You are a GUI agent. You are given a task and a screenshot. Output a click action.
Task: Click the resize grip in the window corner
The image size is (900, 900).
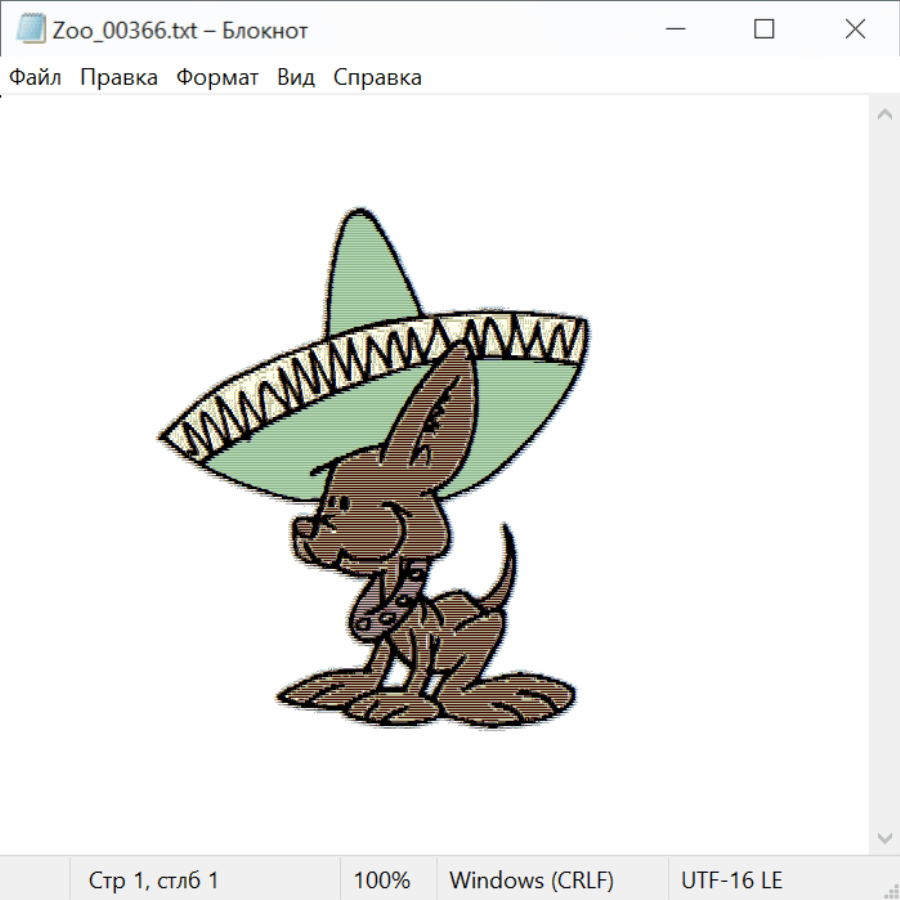click(x=891, y=891)
